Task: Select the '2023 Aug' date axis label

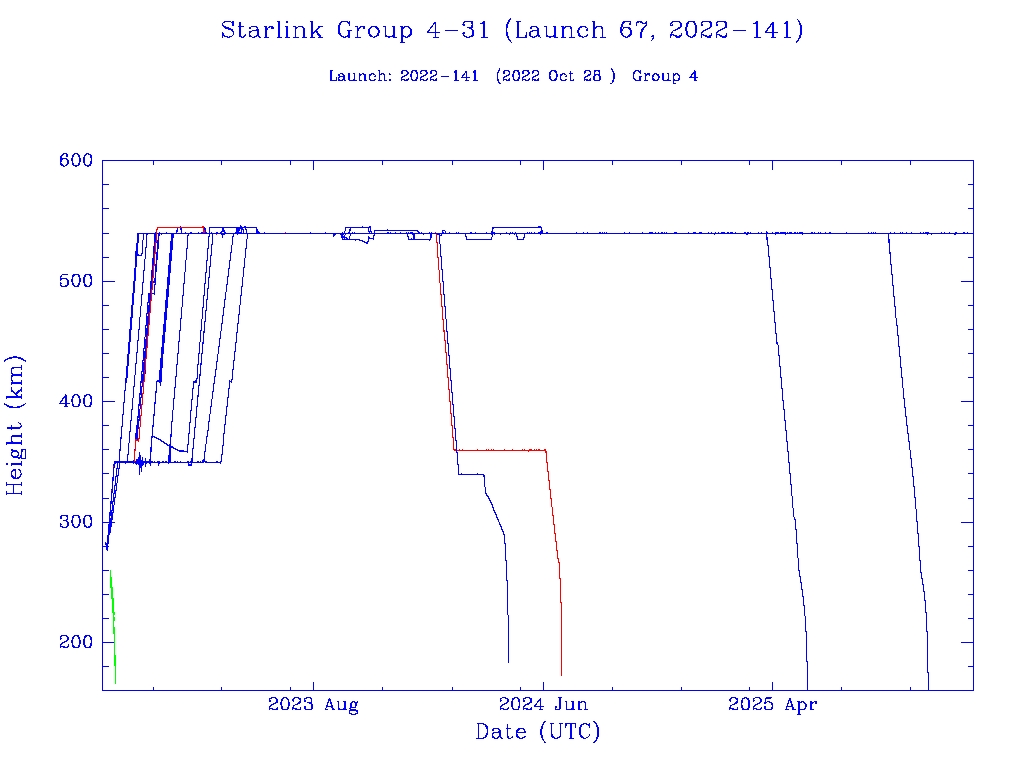Action: pos(313,705)
